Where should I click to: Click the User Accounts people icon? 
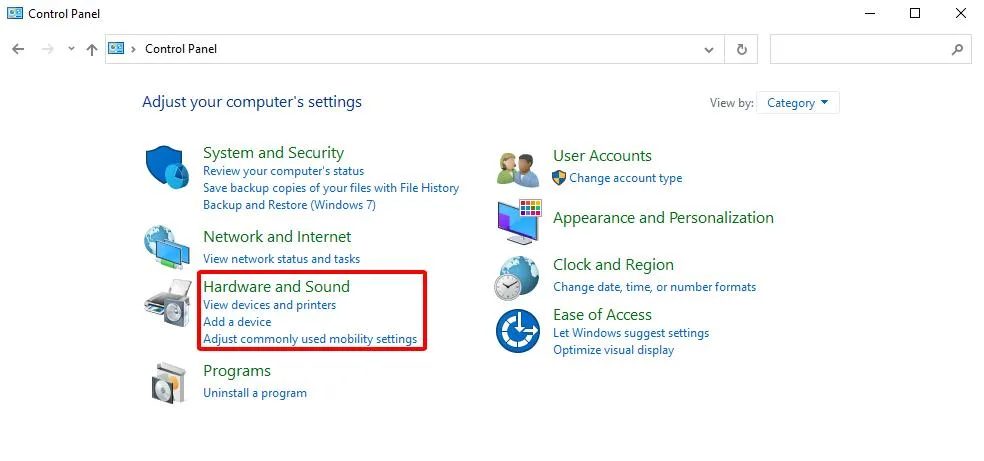(518, 167)
